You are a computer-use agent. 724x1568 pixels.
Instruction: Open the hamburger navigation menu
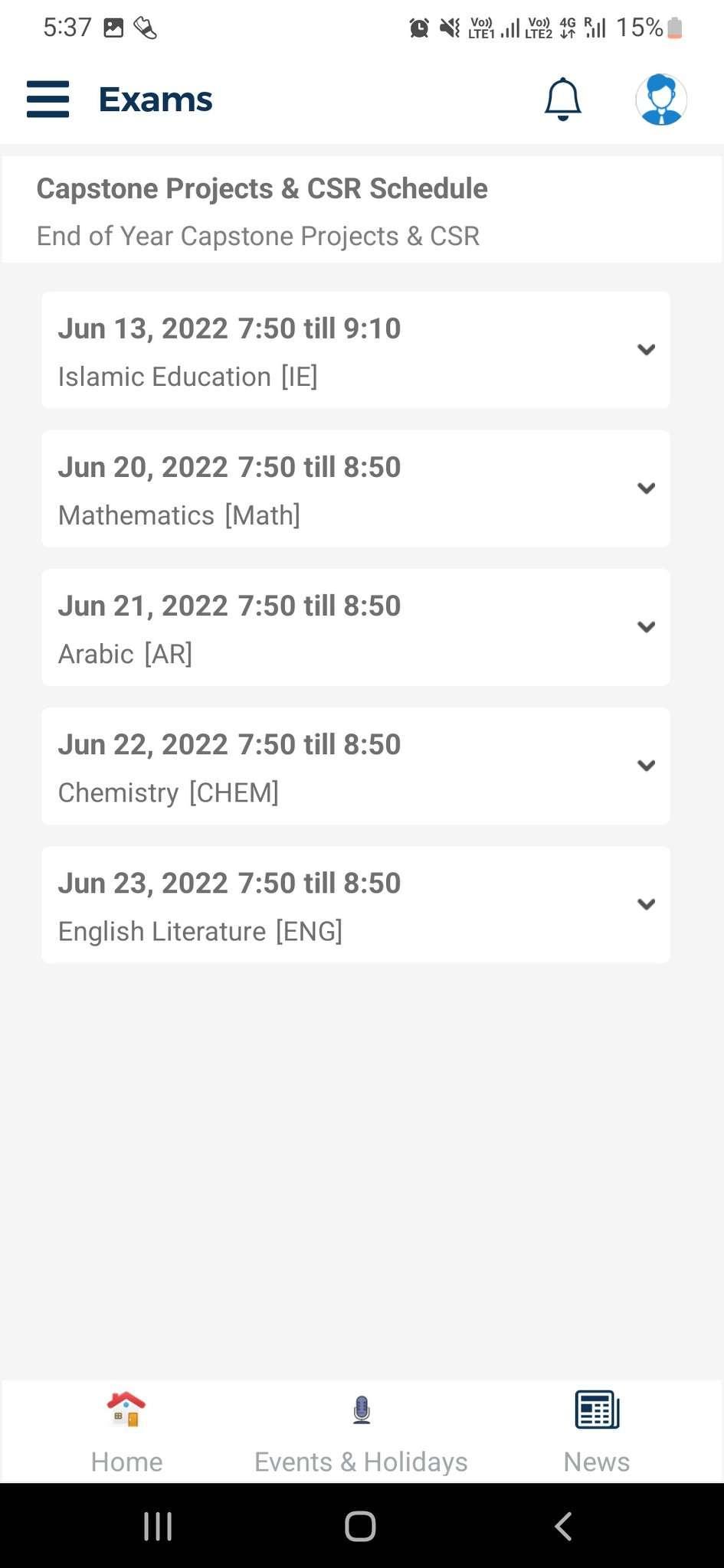tap(48, 100)
